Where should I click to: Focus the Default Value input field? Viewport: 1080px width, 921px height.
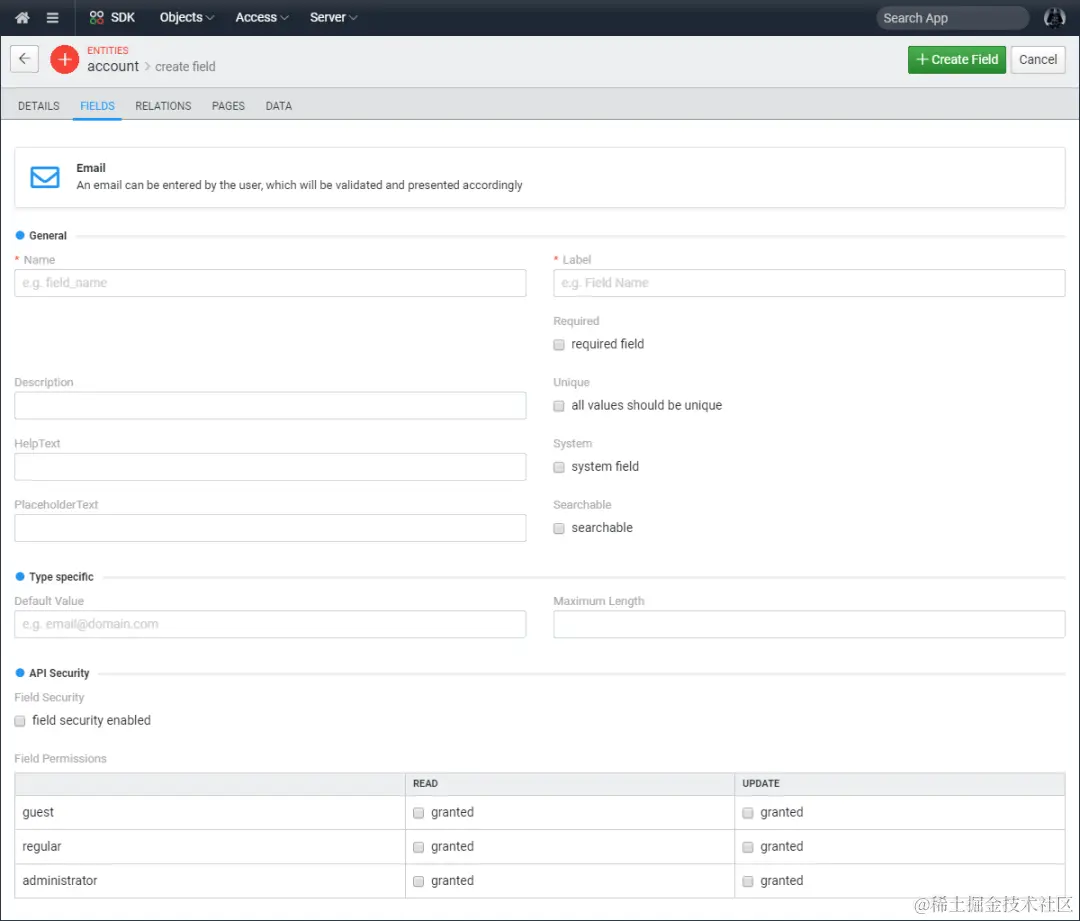click(270, 624)
